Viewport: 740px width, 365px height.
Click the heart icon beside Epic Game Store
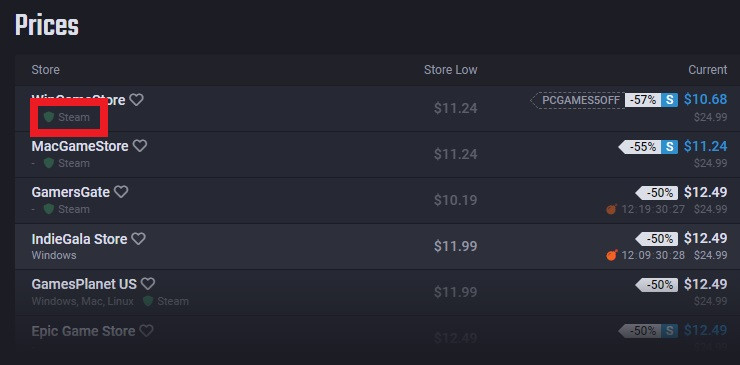pos(146,331)
